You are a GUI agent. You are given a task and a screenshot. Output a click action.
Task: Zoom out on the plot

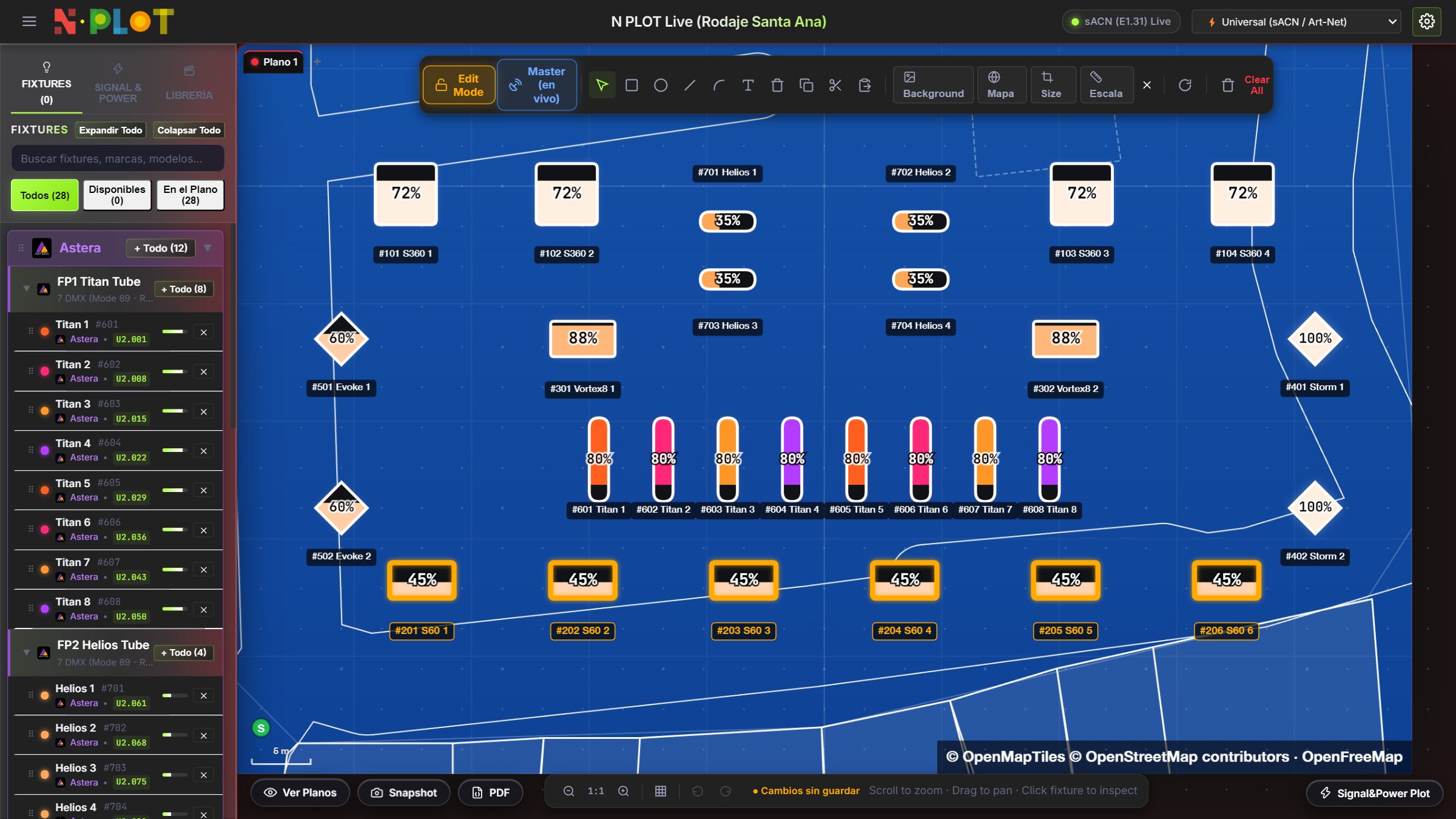coord(568,791)
